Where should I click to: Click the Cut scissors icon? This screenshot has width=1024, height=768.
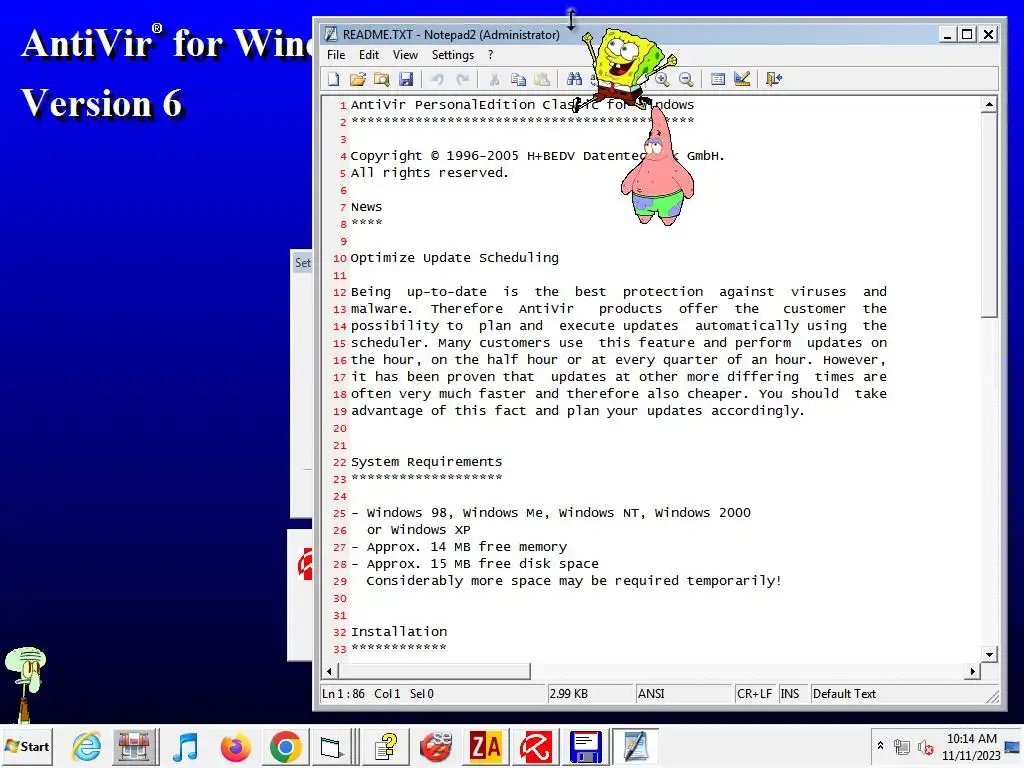point(494,79)
